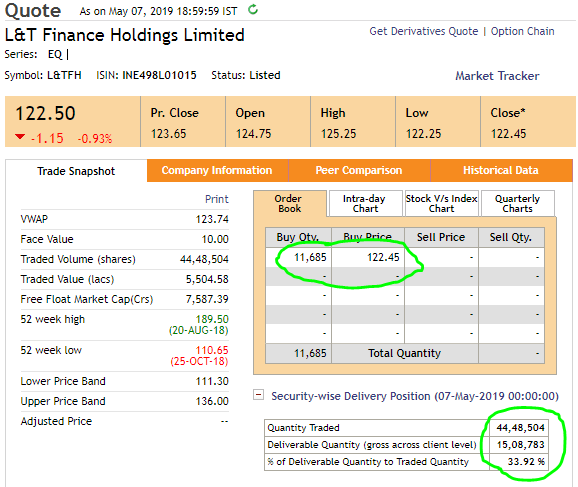Click the percent change -0.93%

95,139
